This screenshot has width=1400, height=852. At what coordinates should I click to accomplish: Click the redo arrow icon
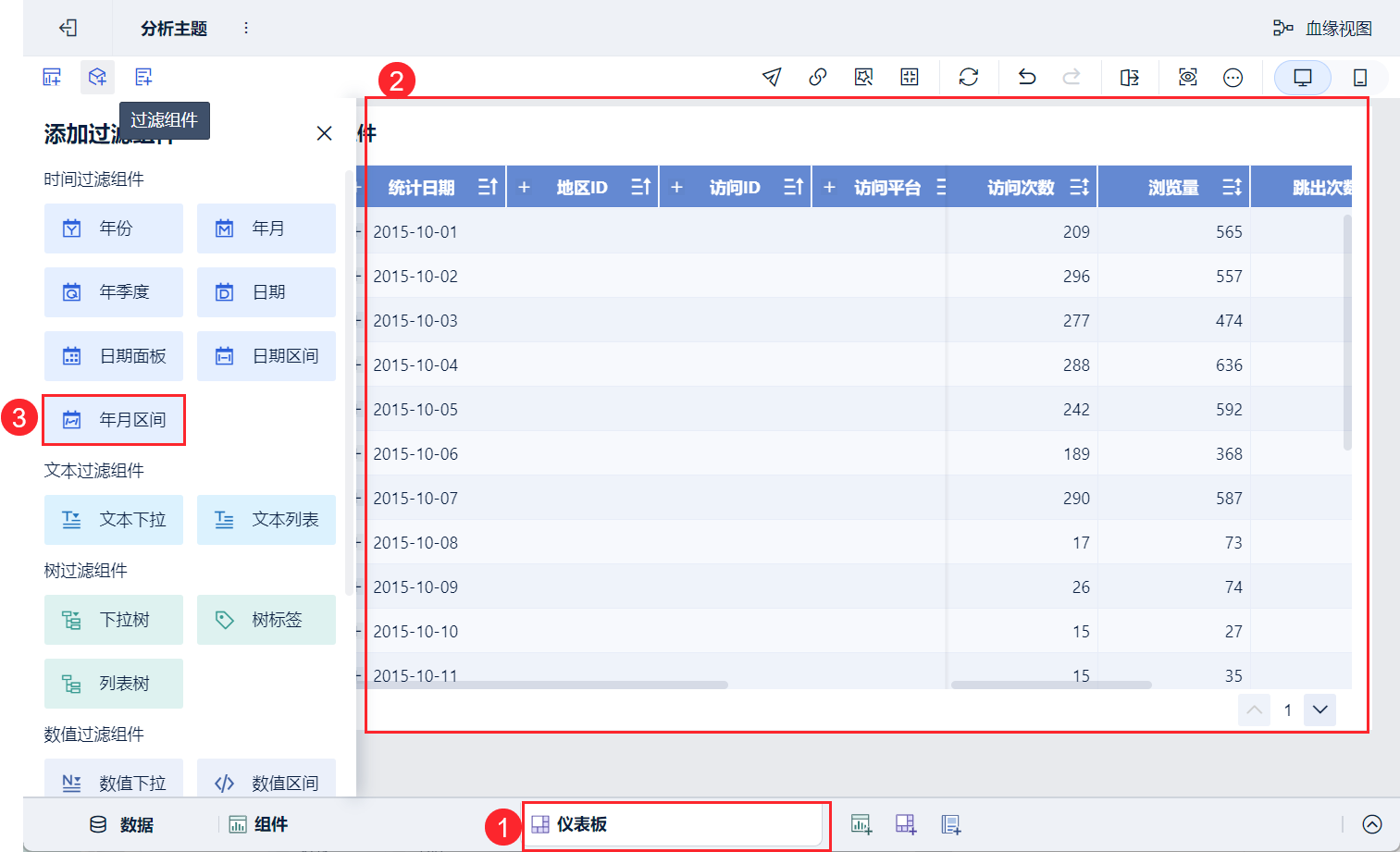(1072, 78)
